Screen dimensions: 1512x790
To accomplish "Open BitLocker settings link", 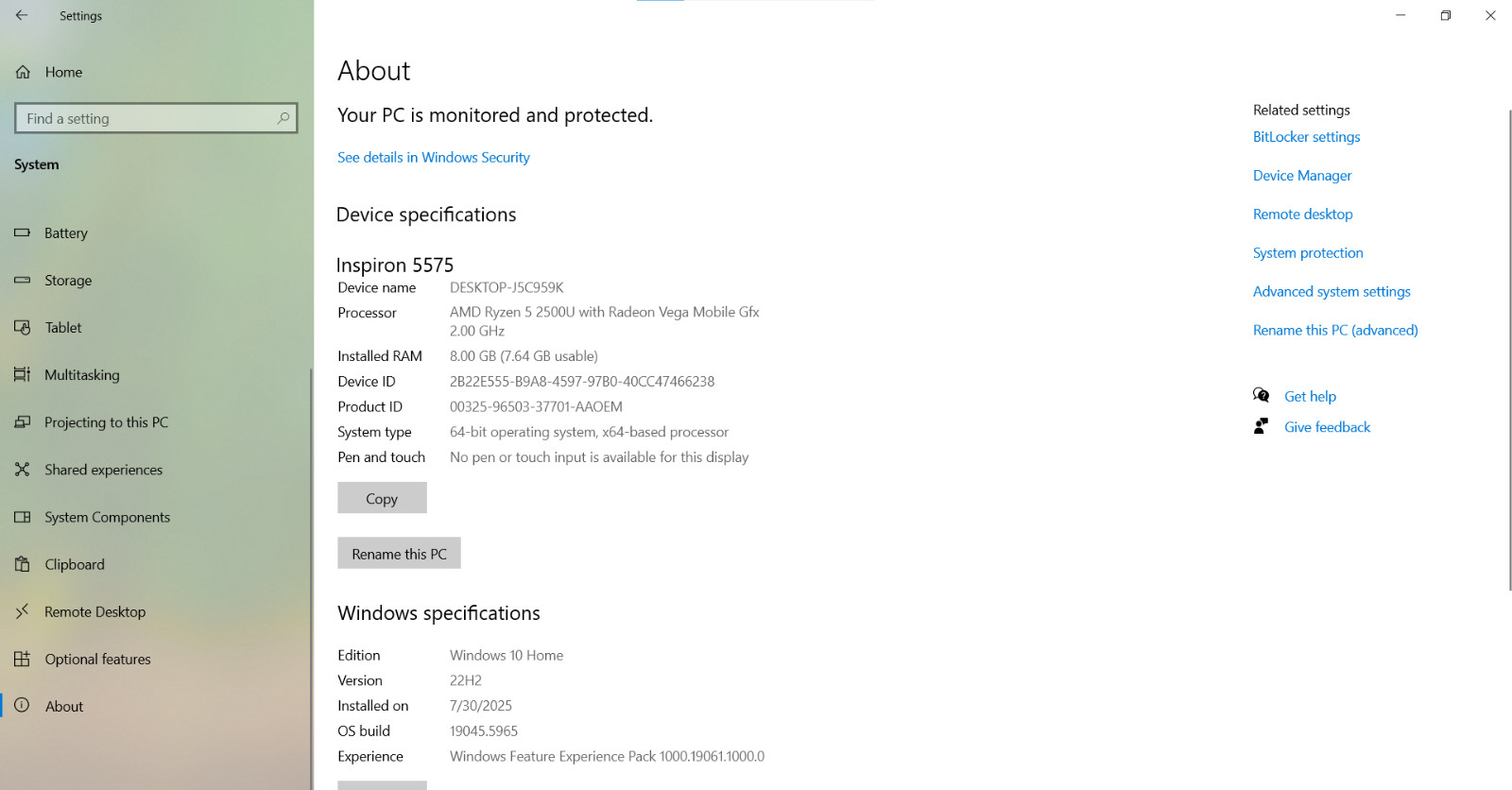I will point(1307,136).
